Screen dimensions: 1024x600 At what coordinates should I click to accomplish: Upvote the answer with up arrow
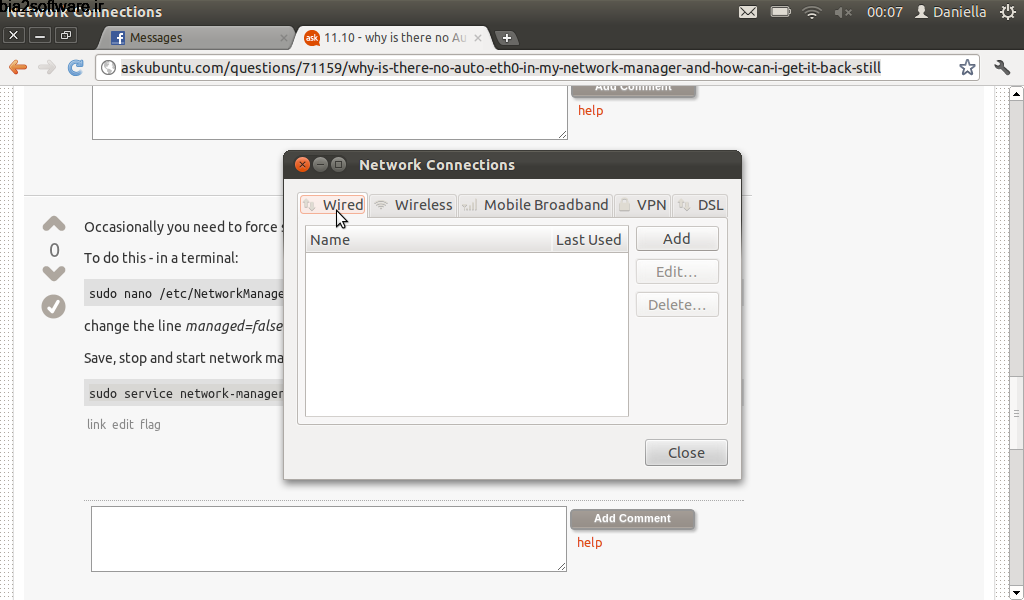pos(54,224)
